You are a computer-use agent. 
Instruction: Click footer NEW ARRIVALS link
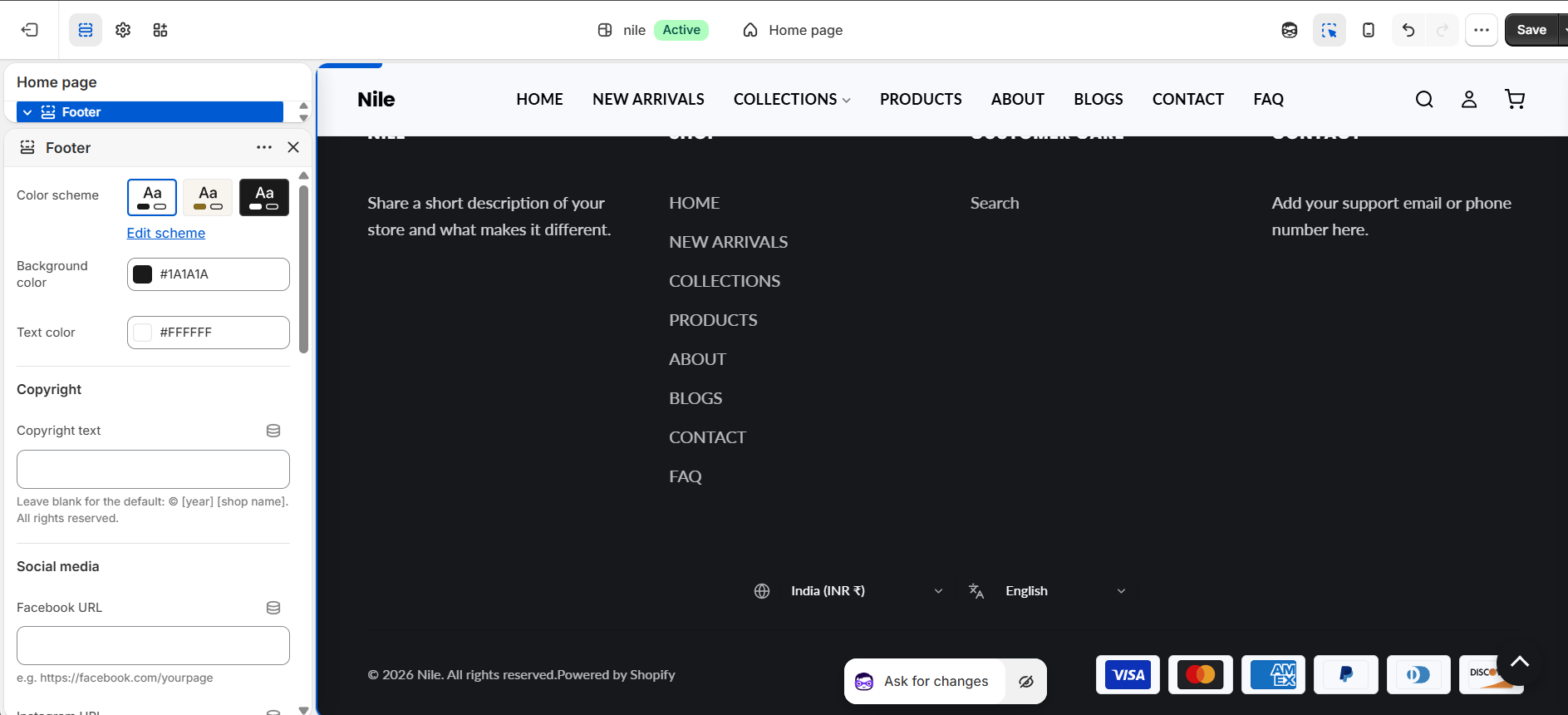(x=729, y=242)
